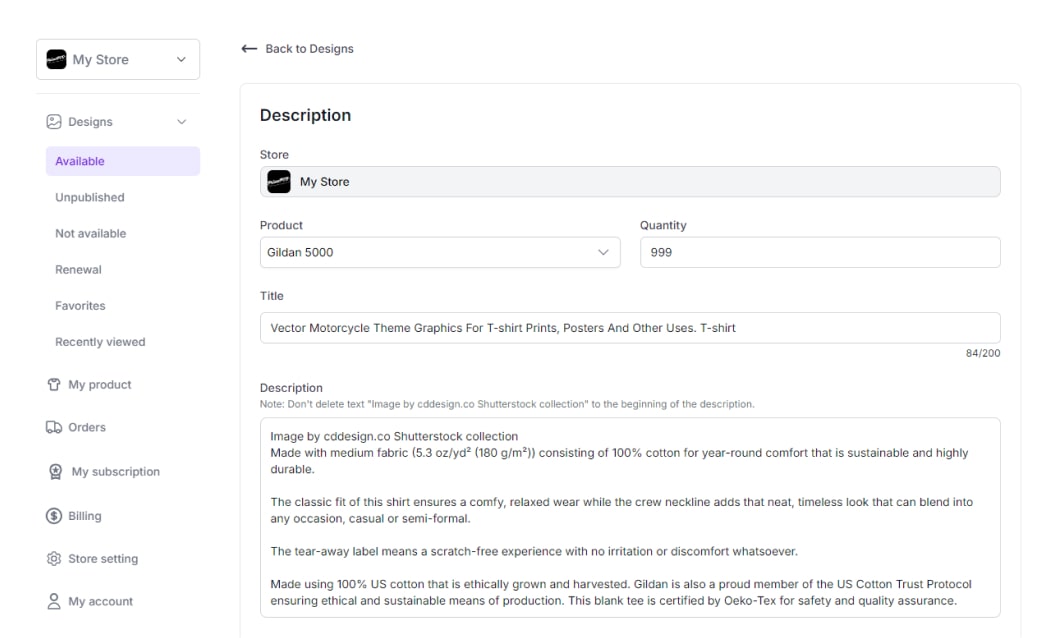Click the Quantity field label
Screen dimensions: 1050x638
663,226
